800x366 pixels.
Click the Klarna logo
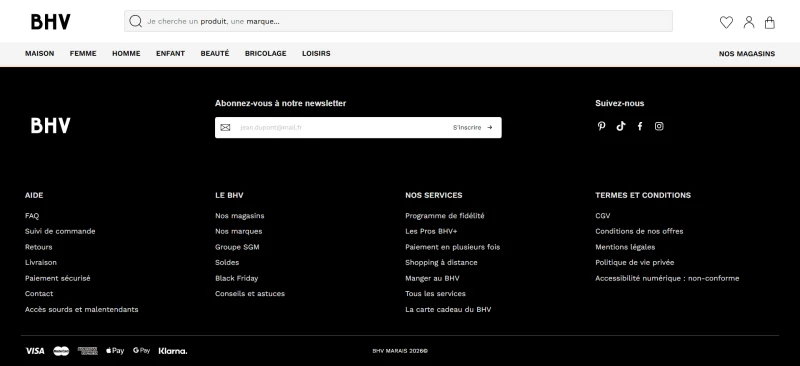tap(172, 351)
